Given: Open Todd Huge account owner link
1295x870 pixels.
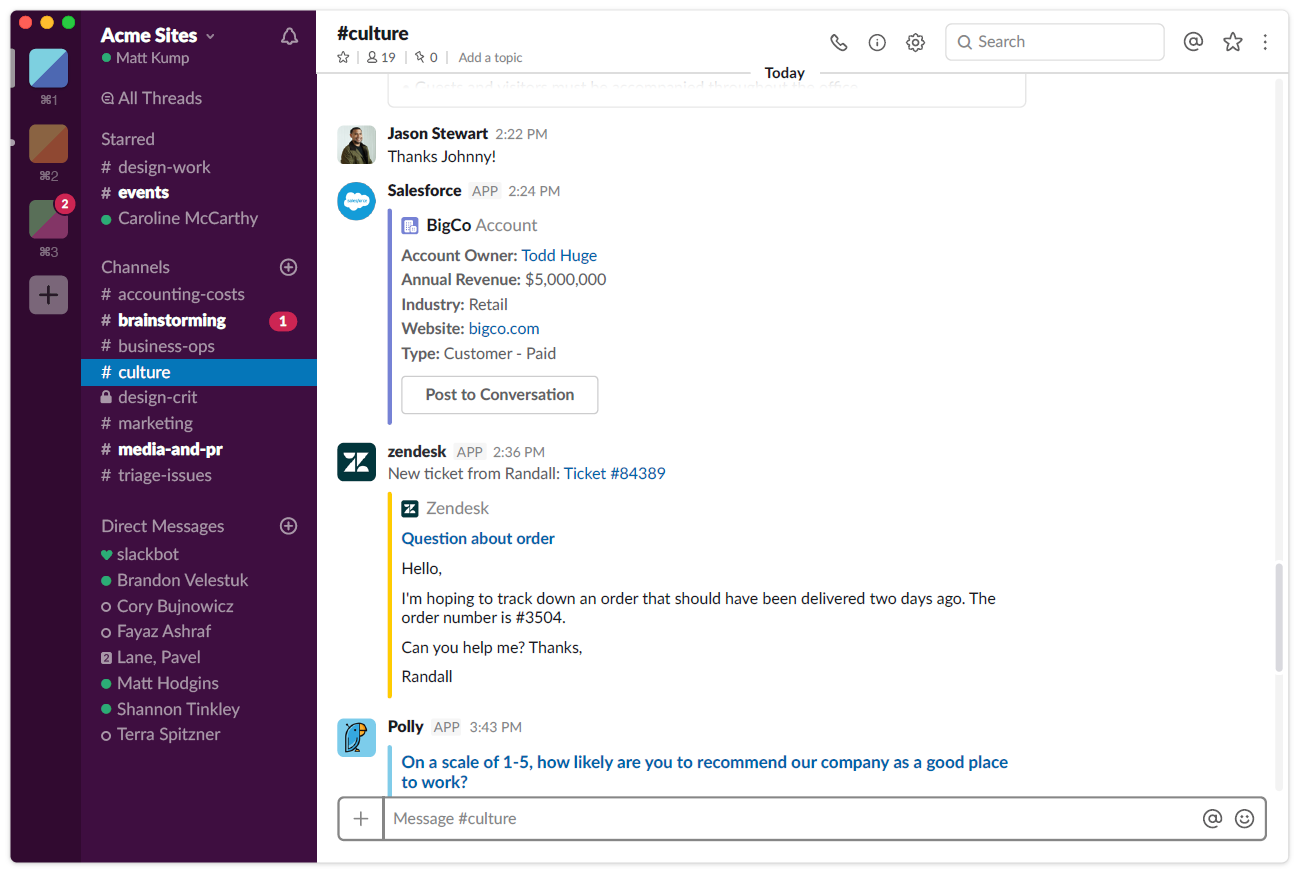Looking at the screenshot, I should coord(559,255).
